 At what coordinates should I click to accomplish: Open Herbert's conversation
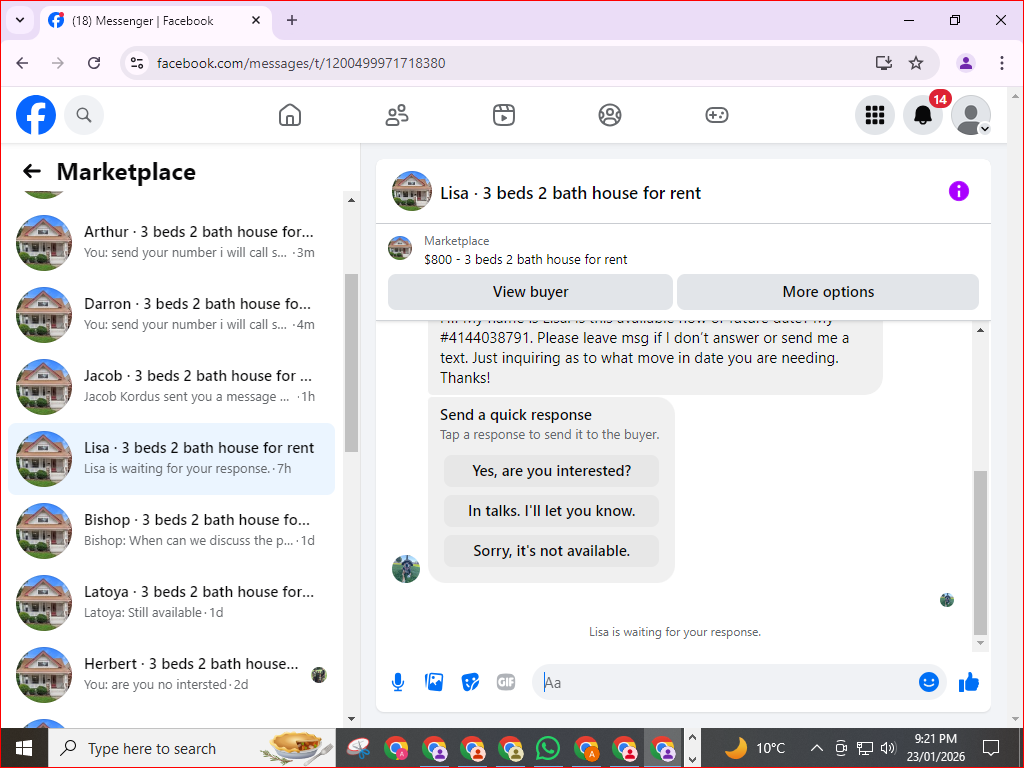pos(171,675)
